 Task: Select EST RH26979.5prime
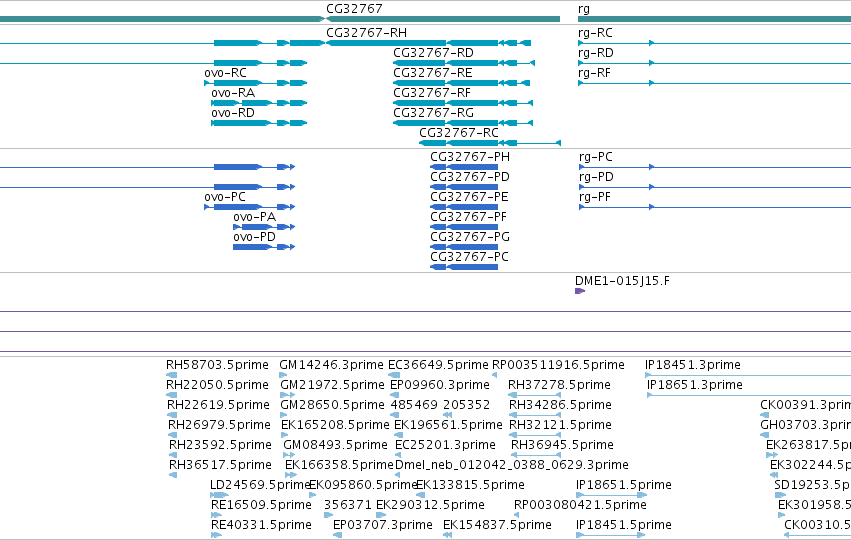173,435
